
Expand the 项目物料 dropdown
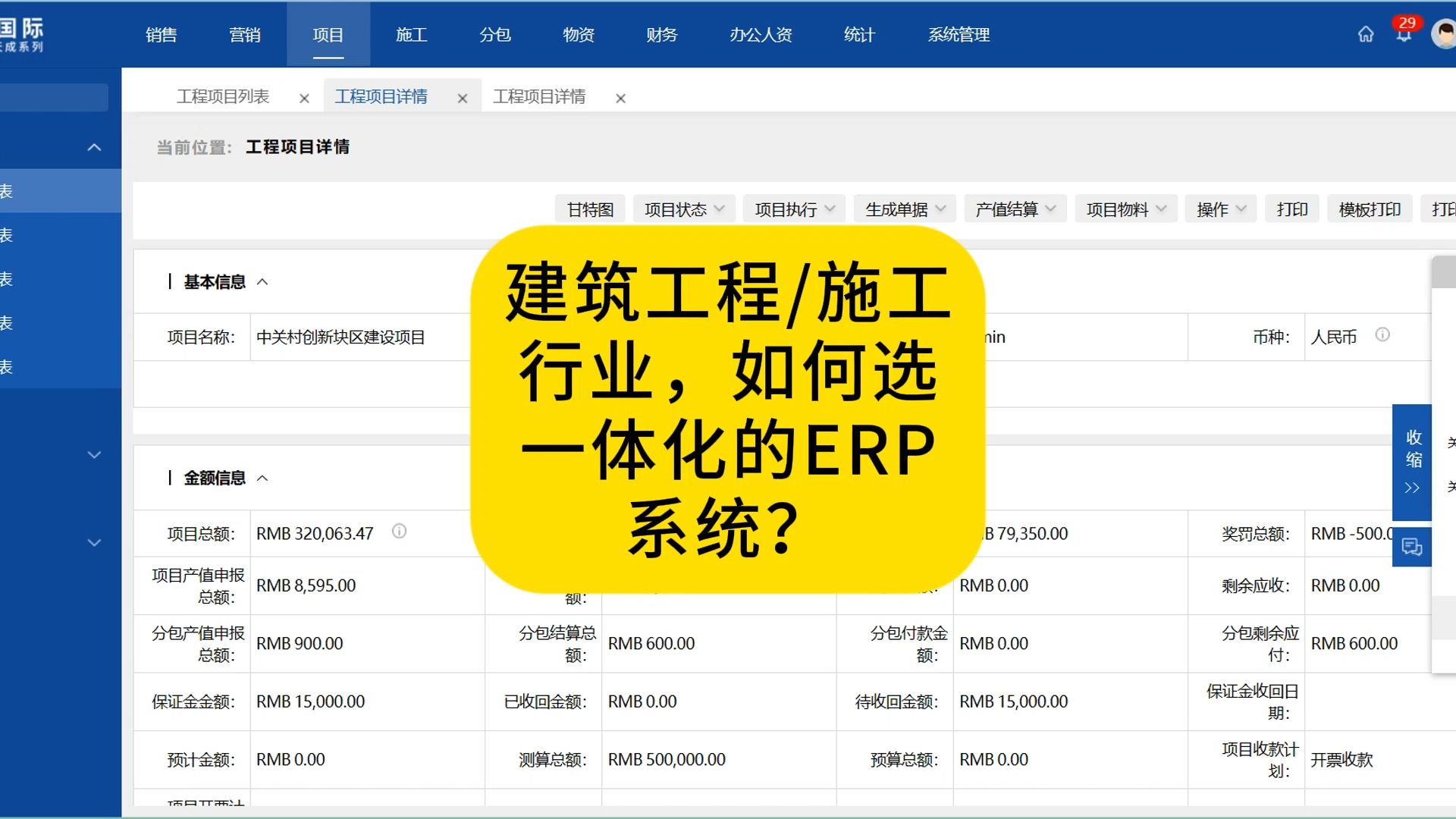pyautogui.click(x=1126, y=209)
